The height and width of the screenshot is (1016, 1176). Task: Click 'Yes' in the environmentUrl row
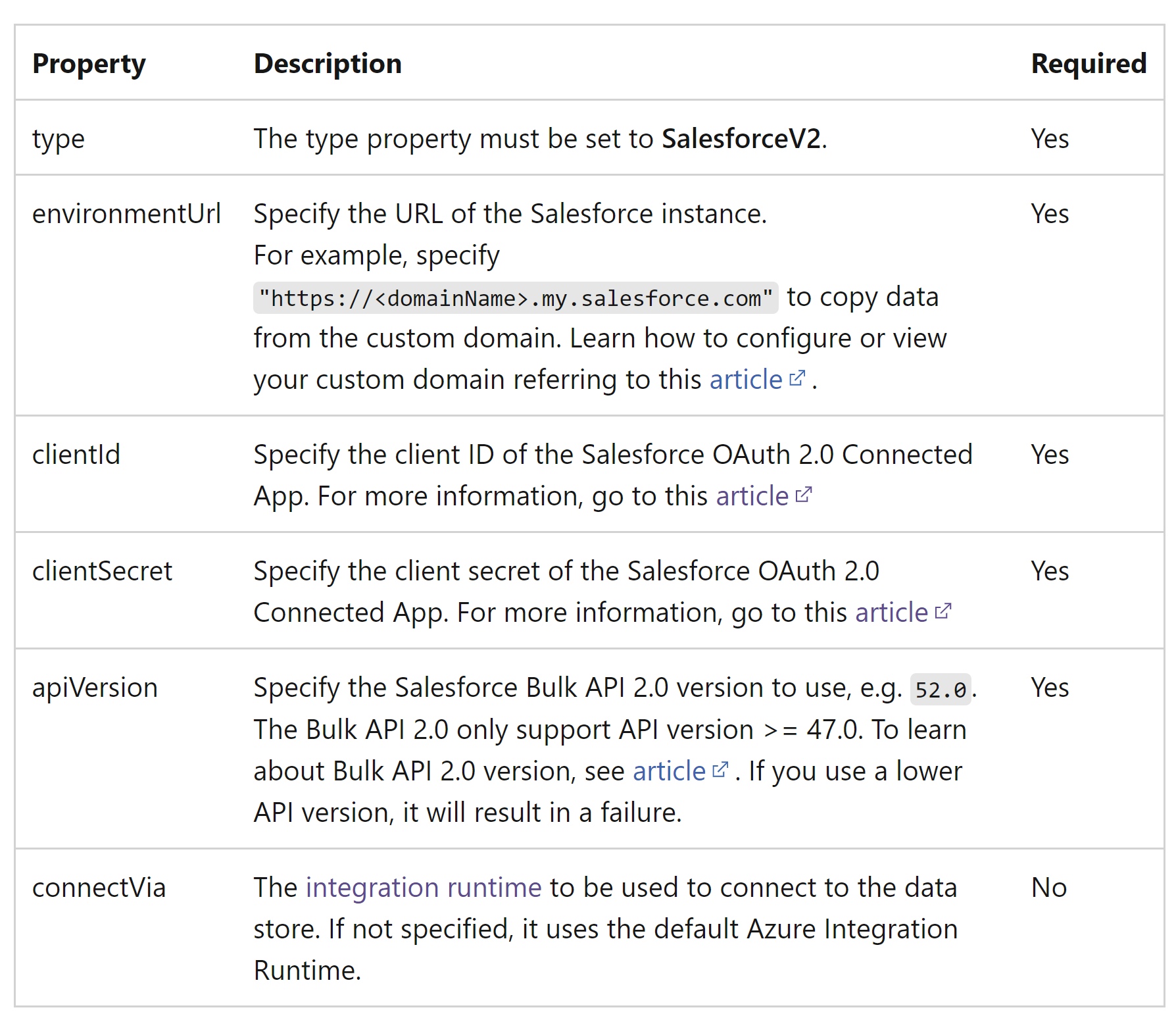click(1050, 214)
